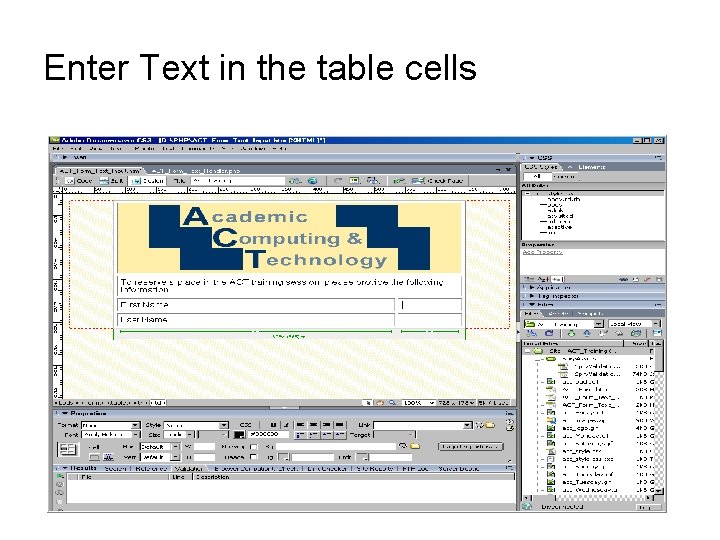Open the View Options icon menu

click(x=354, y=181)
